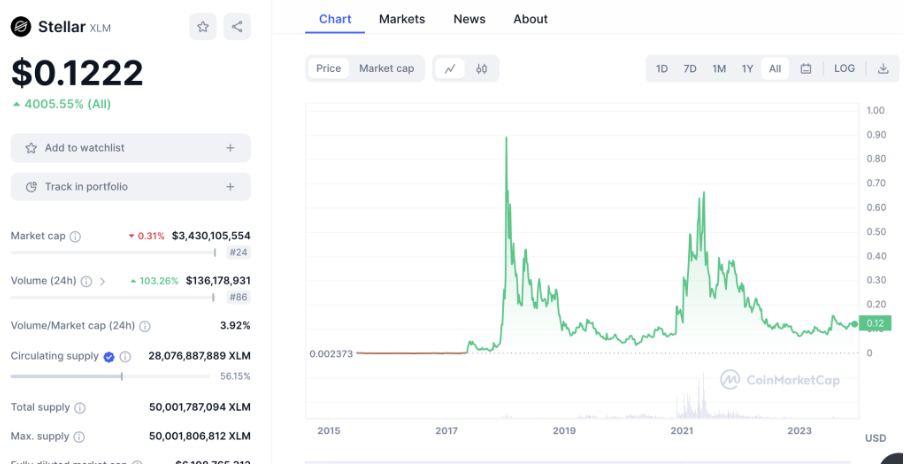Track in portfolio button

(131, 187)
